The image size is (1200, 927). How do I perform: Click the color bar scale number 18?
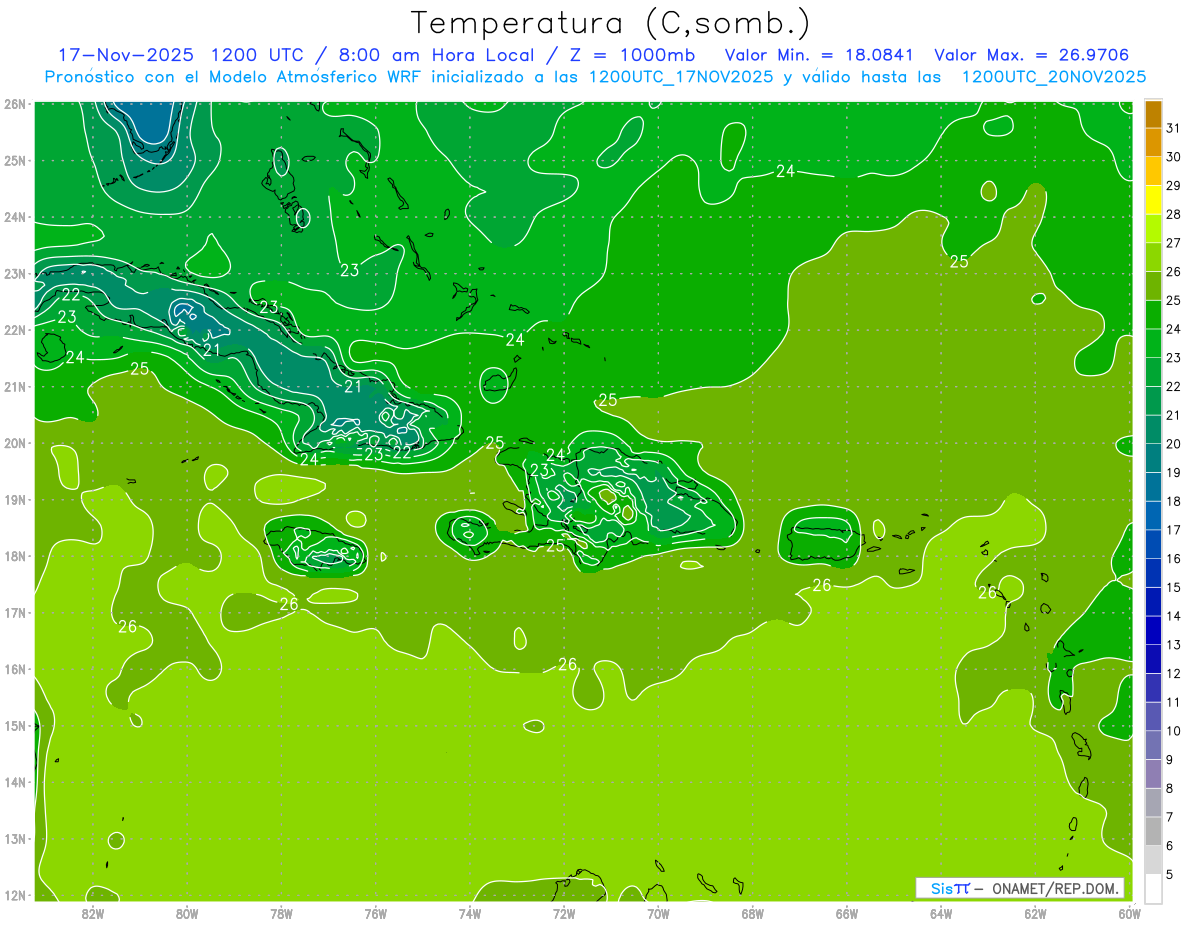point(1174,501)
